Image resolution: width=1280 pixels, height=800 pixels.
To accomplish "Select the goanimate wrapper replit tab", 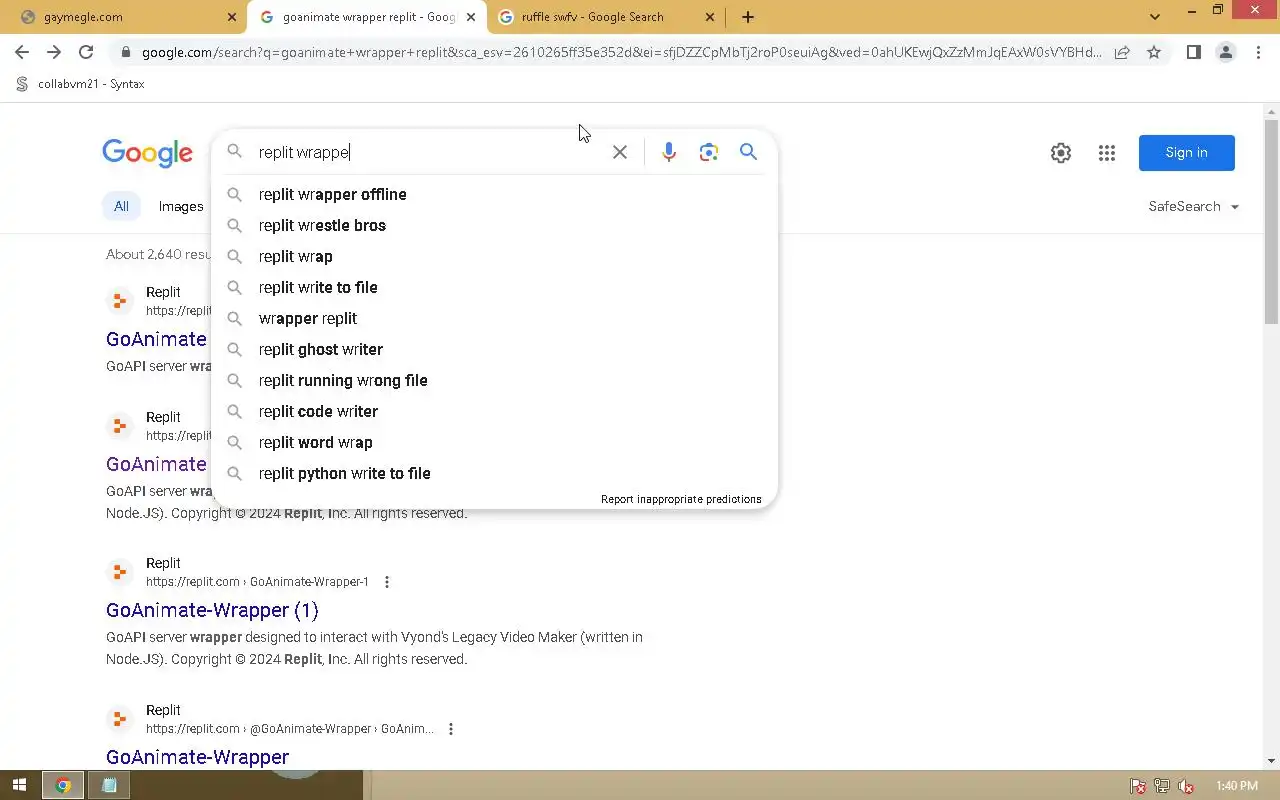I will coord(367,17).
